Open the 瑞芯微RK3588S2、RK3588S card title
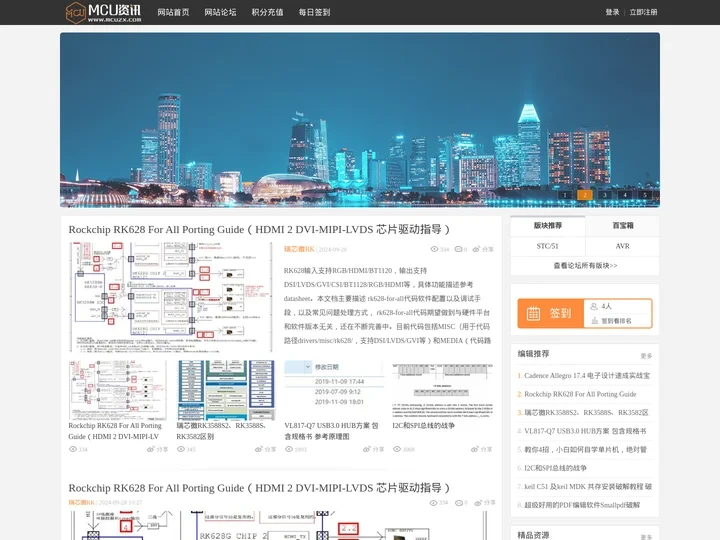The width and height of the screenshot is (720, 540). pyautogui.click(x=221, y=431)
